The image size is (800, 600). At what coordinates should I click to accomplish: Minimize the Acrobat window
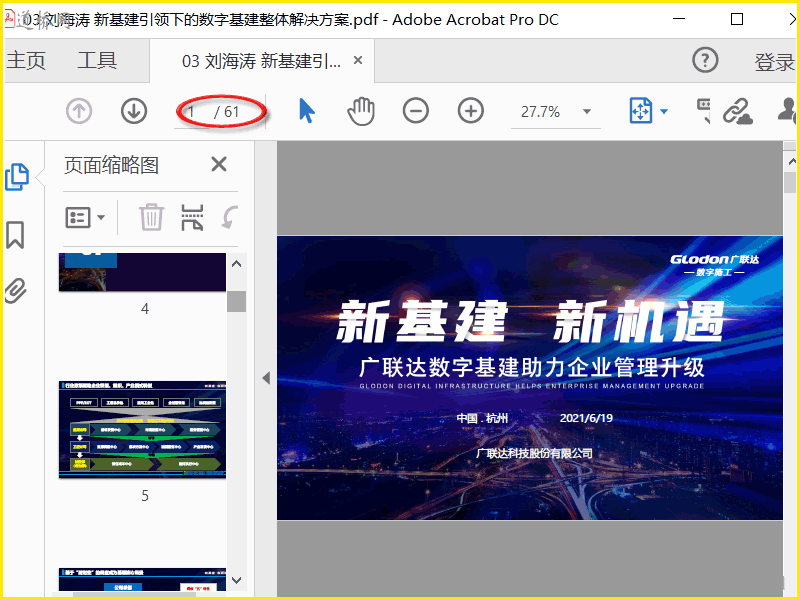679,19
